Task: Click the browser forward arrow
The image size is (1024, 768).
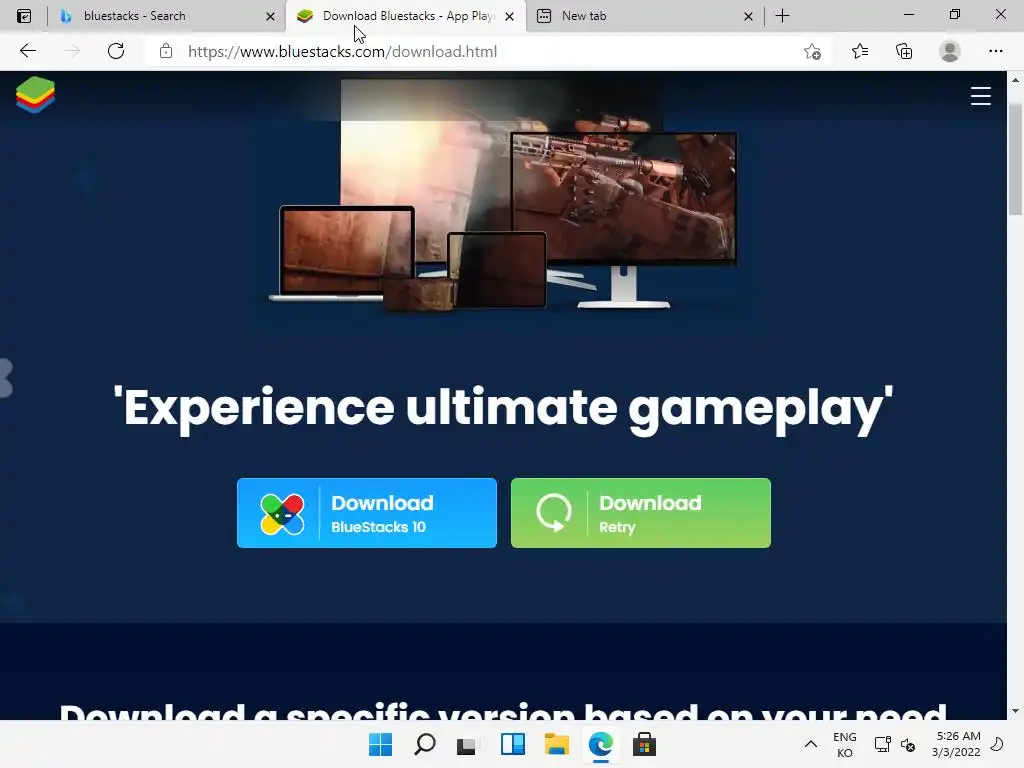Action: point(71,51)
